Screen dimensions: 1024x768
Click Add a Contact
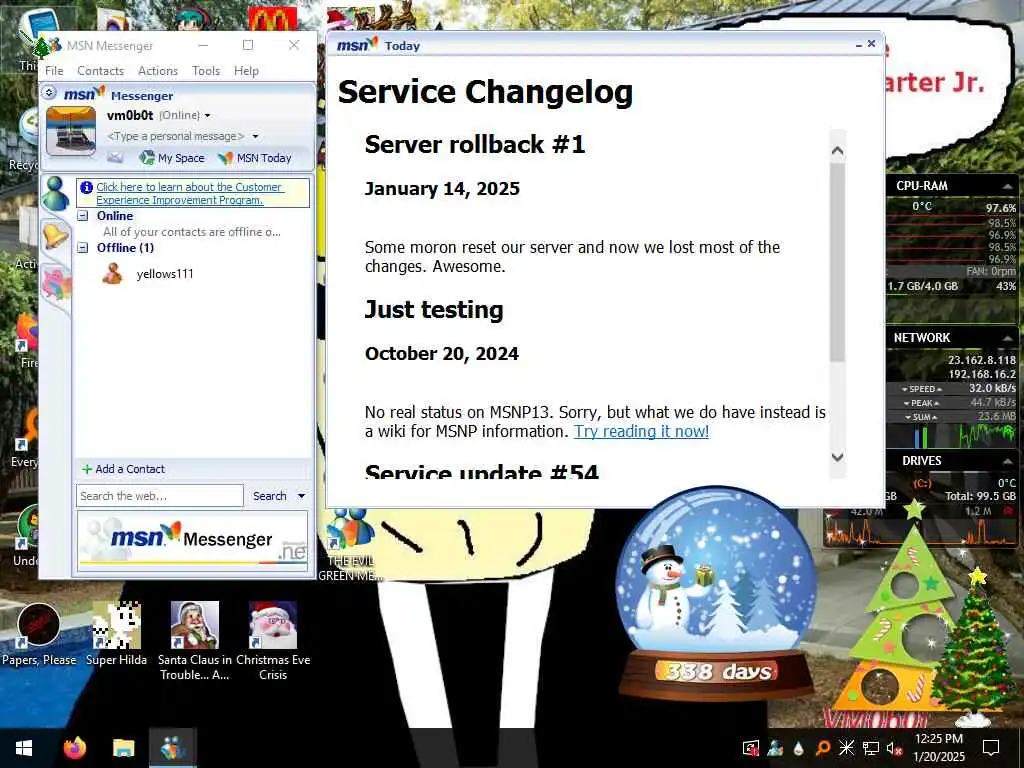[123, 469]
